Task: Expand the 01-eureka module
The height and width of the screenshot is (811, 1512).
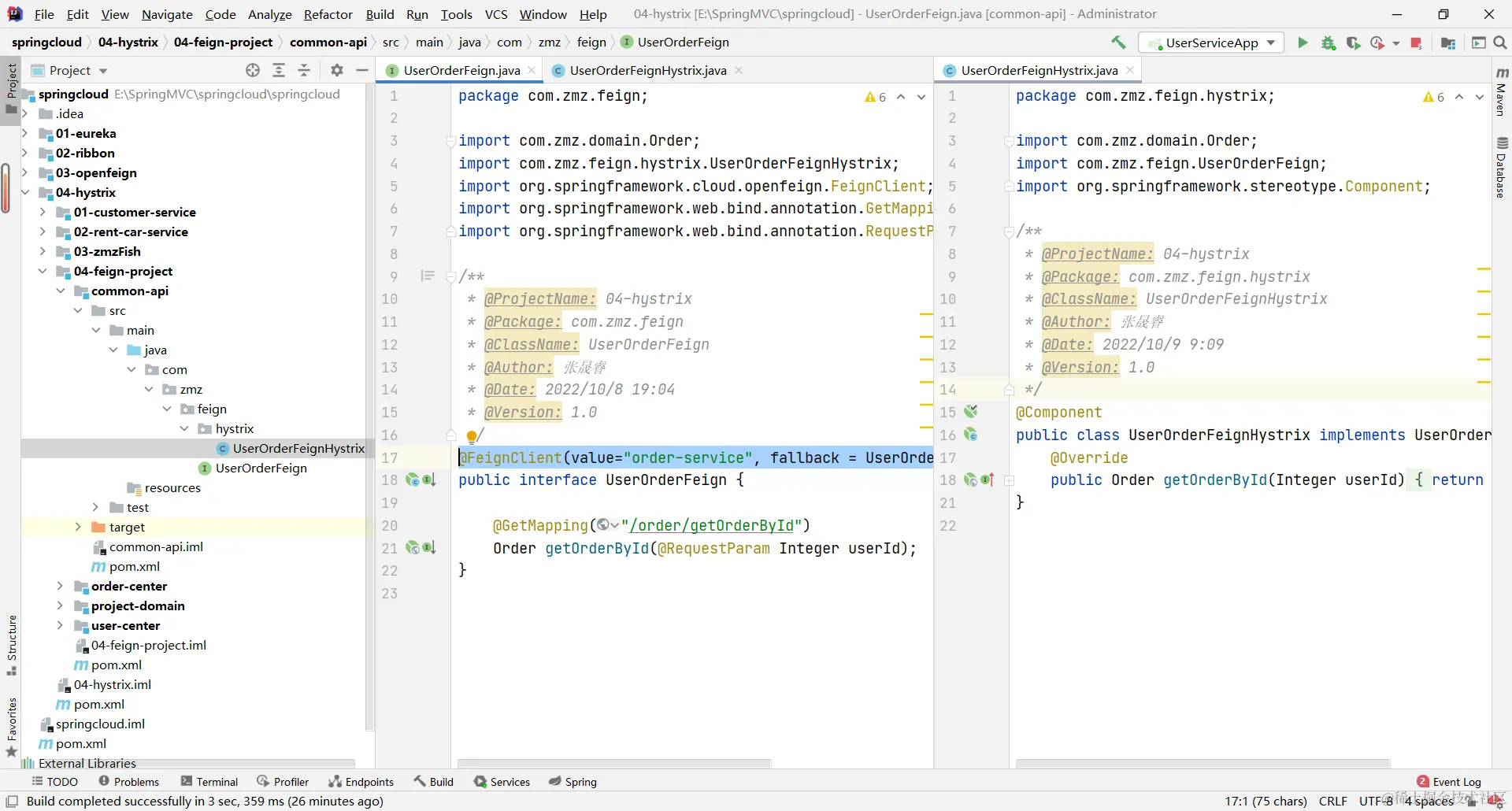Action: pos(25,133)
